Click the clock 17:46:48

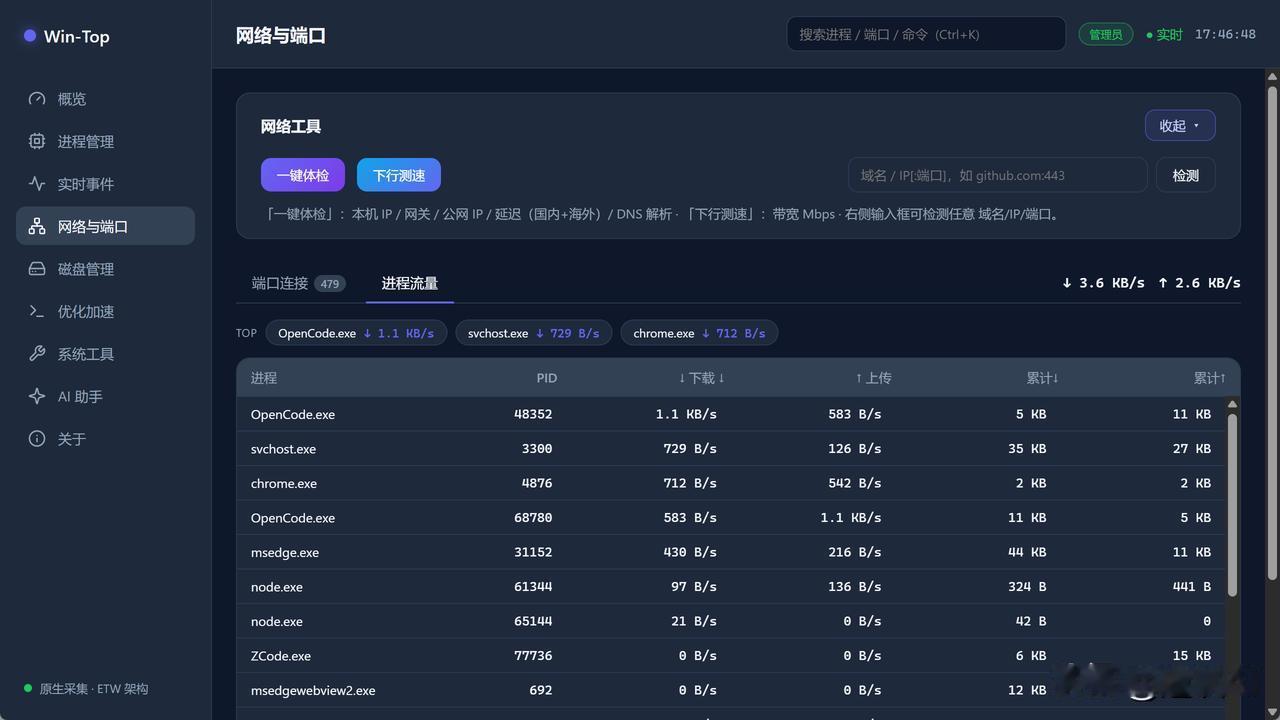click(1225, 34)
